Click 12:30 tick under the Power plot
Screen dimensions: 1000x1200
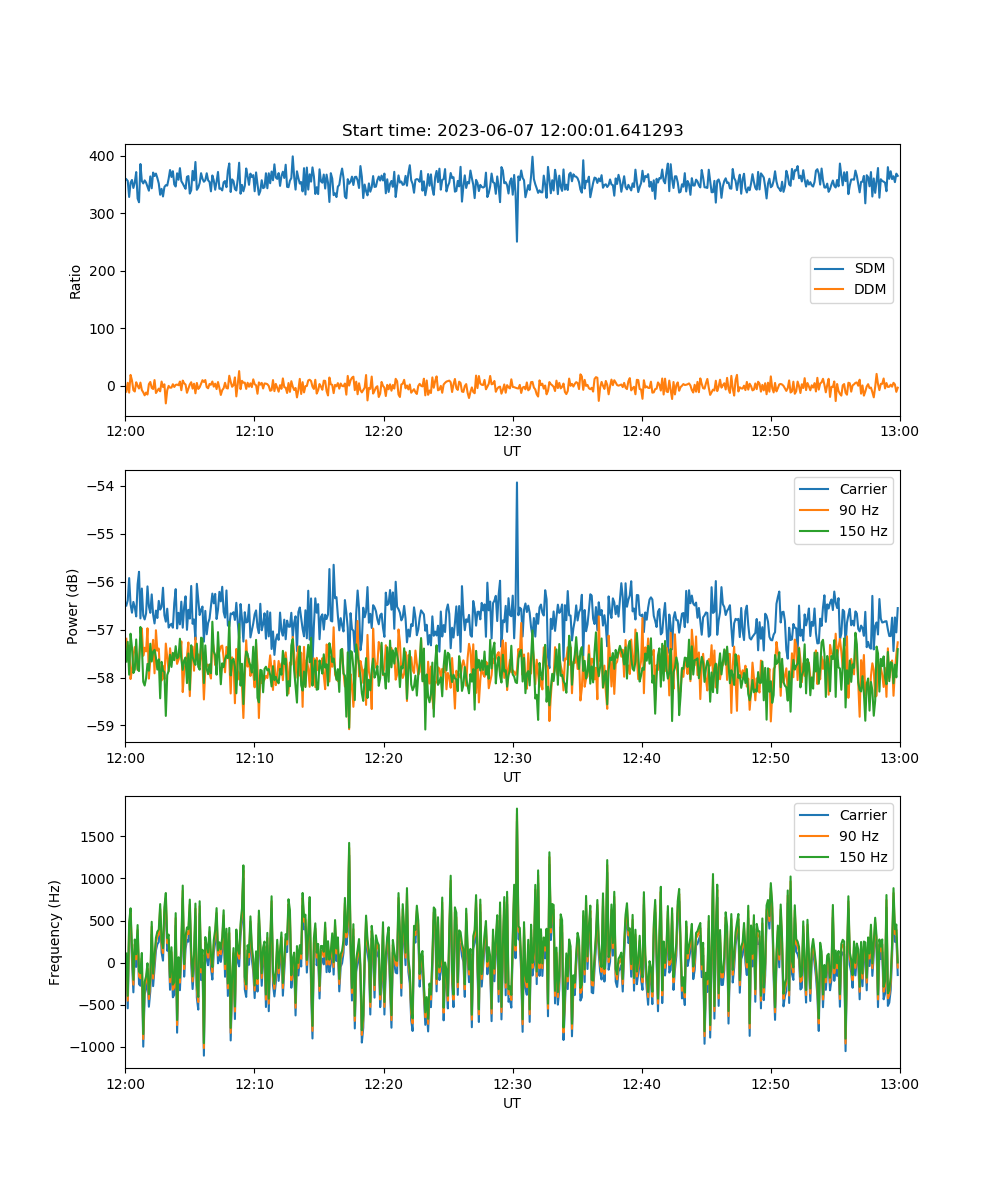pos(512,757)
